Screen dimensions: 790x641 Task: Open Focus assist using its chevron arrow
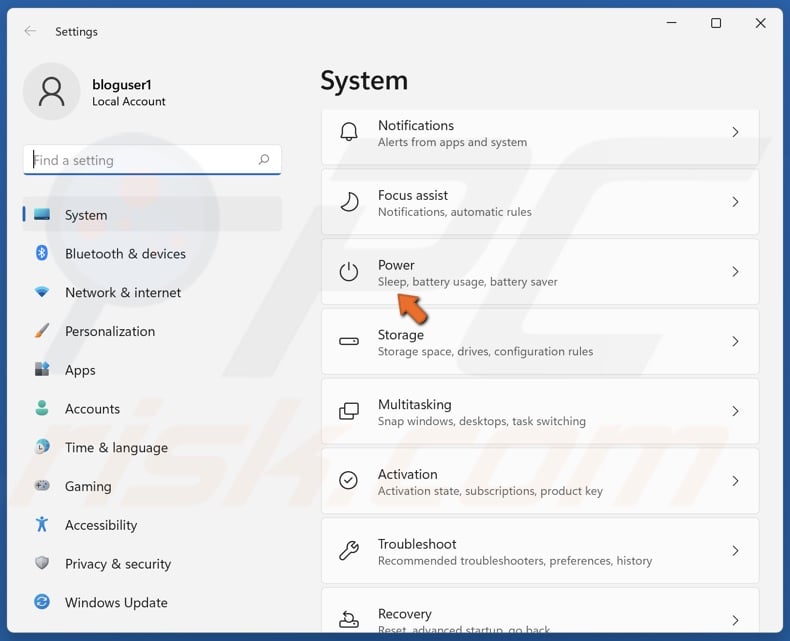(735, 202)
